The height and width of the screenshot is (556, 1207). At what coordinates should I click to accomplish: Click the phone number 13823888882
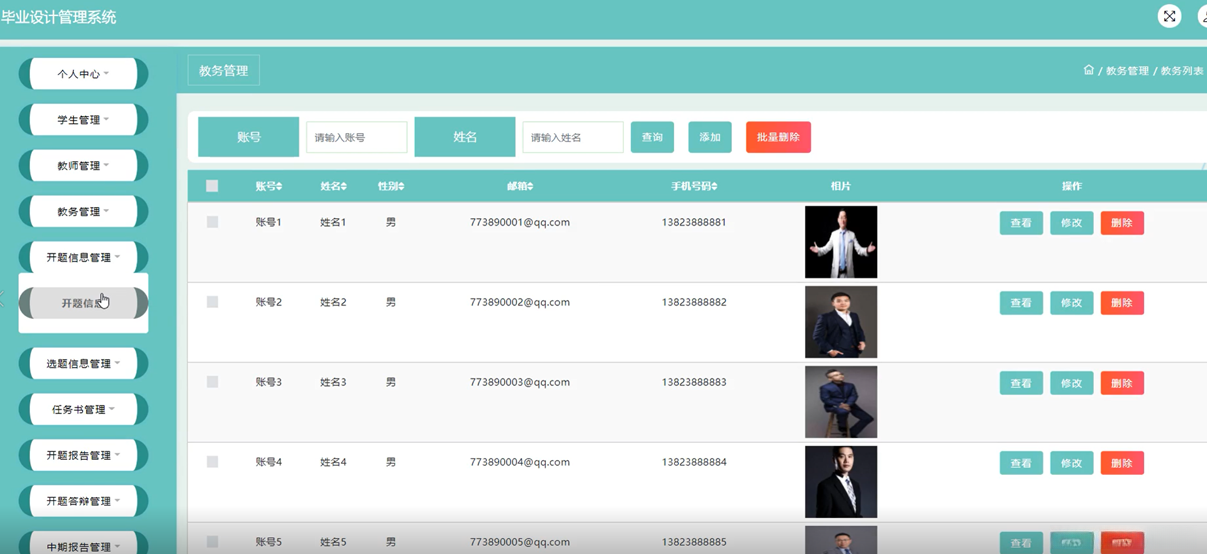tap(694, 302)
